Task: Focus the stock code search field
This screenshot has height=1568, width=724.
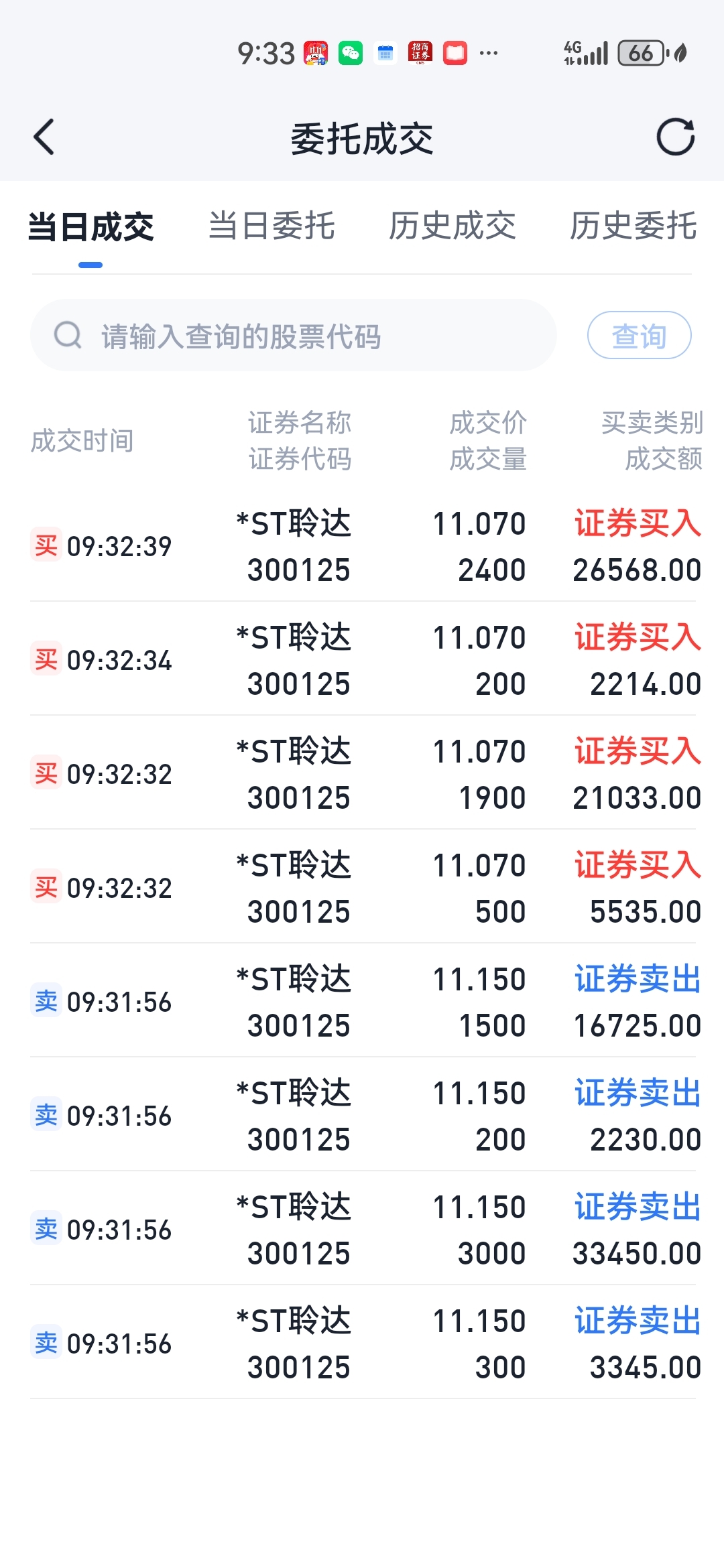Action: [295, 336]
